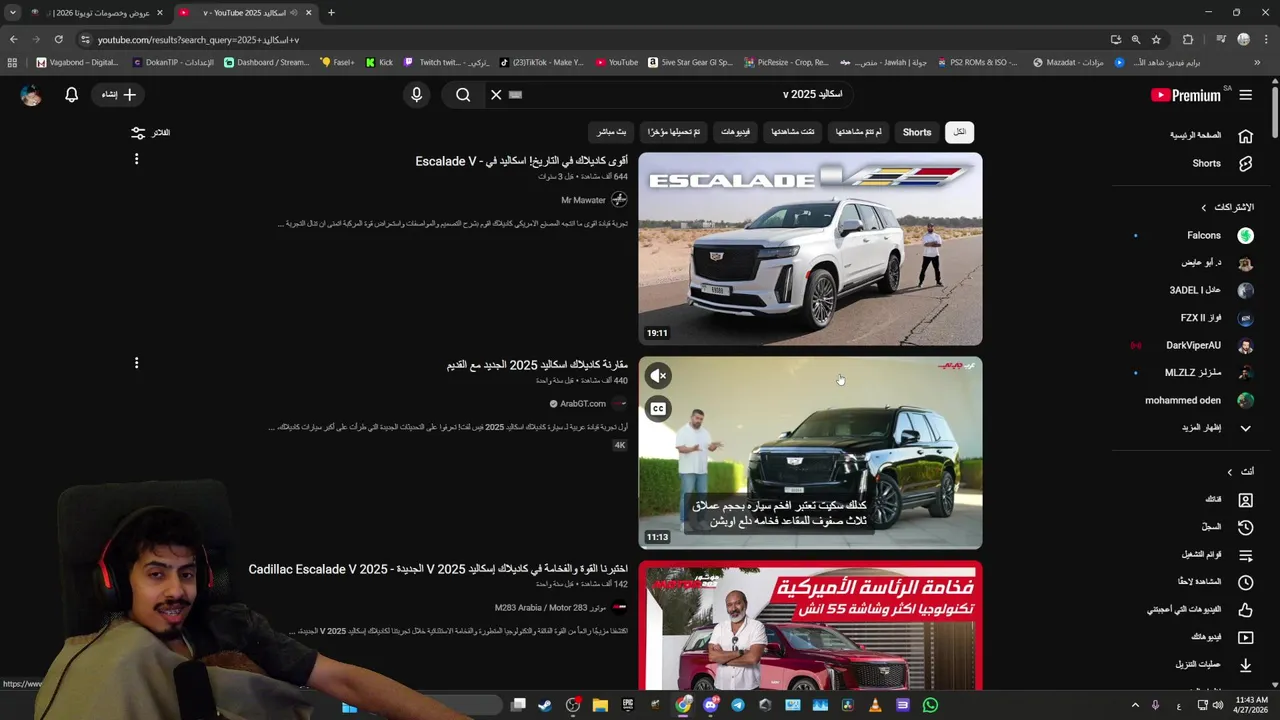Open more options for Escalade V video
The image size is (1280, 720).
click(136, 159)
